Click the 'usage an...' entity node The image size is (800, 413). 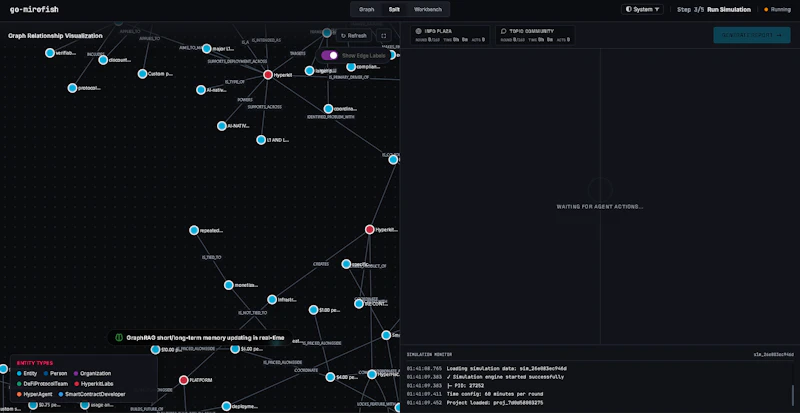[85, 405]
